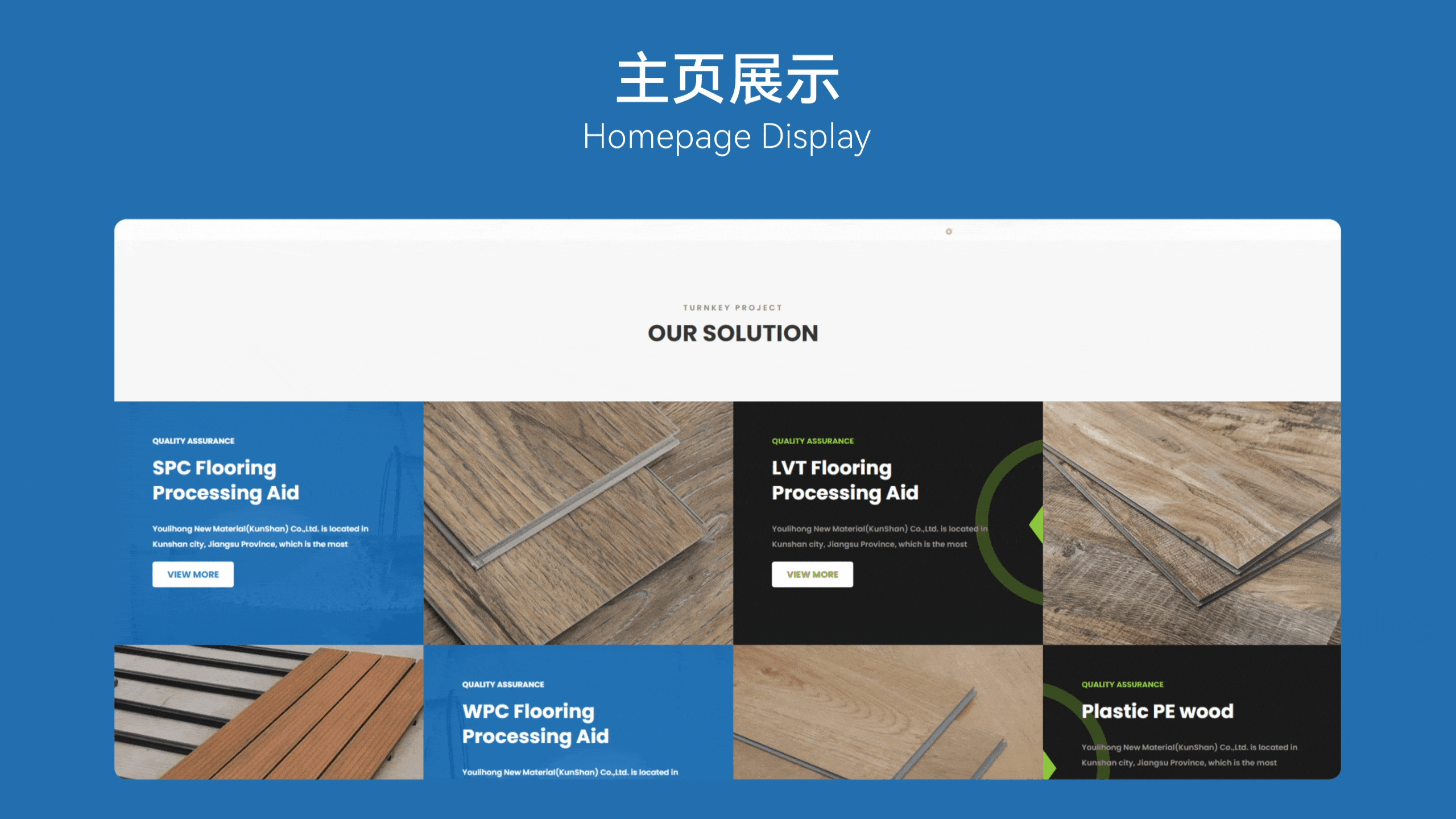Select the rustic light-wood planks image
This screenshot has height=819, width=1456.
pos(1192,523)
